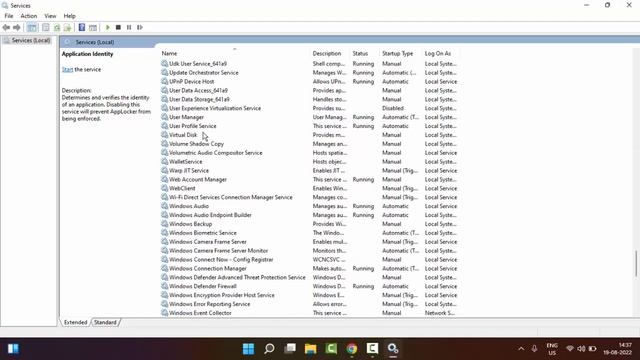The width and height of the screenshot is (640, 360).
Task: Open Properties via toolbar icon
Action: point(46,27)
